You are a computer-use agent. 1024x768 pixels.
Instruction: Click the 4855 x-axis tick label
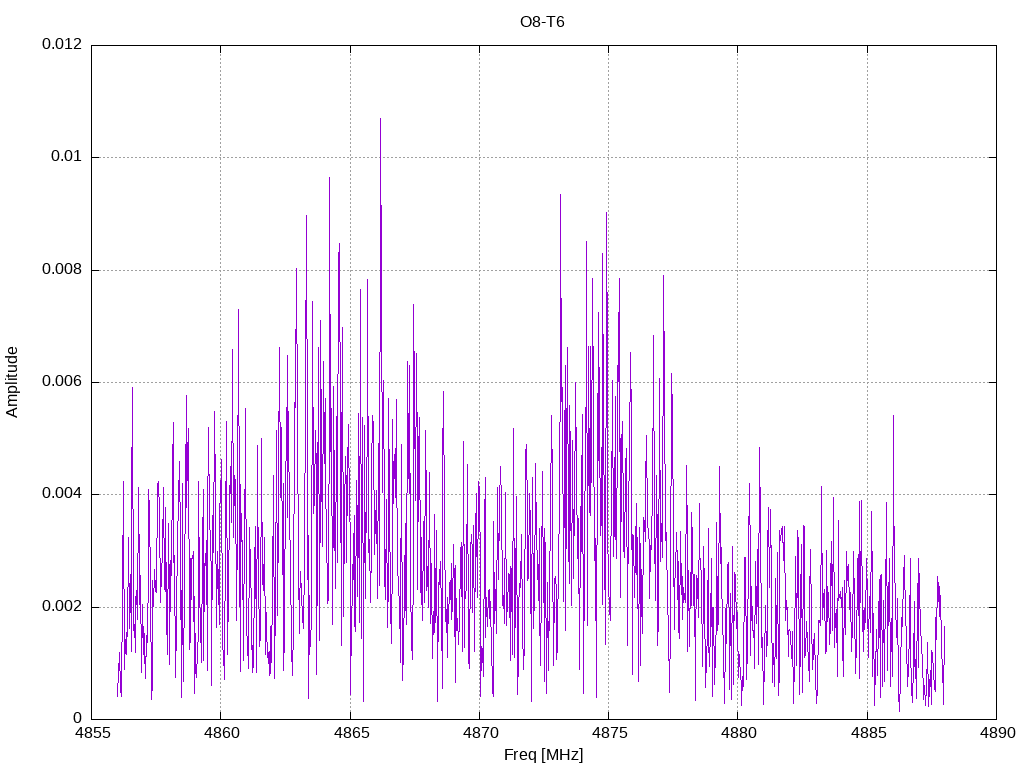coord(91,733)
